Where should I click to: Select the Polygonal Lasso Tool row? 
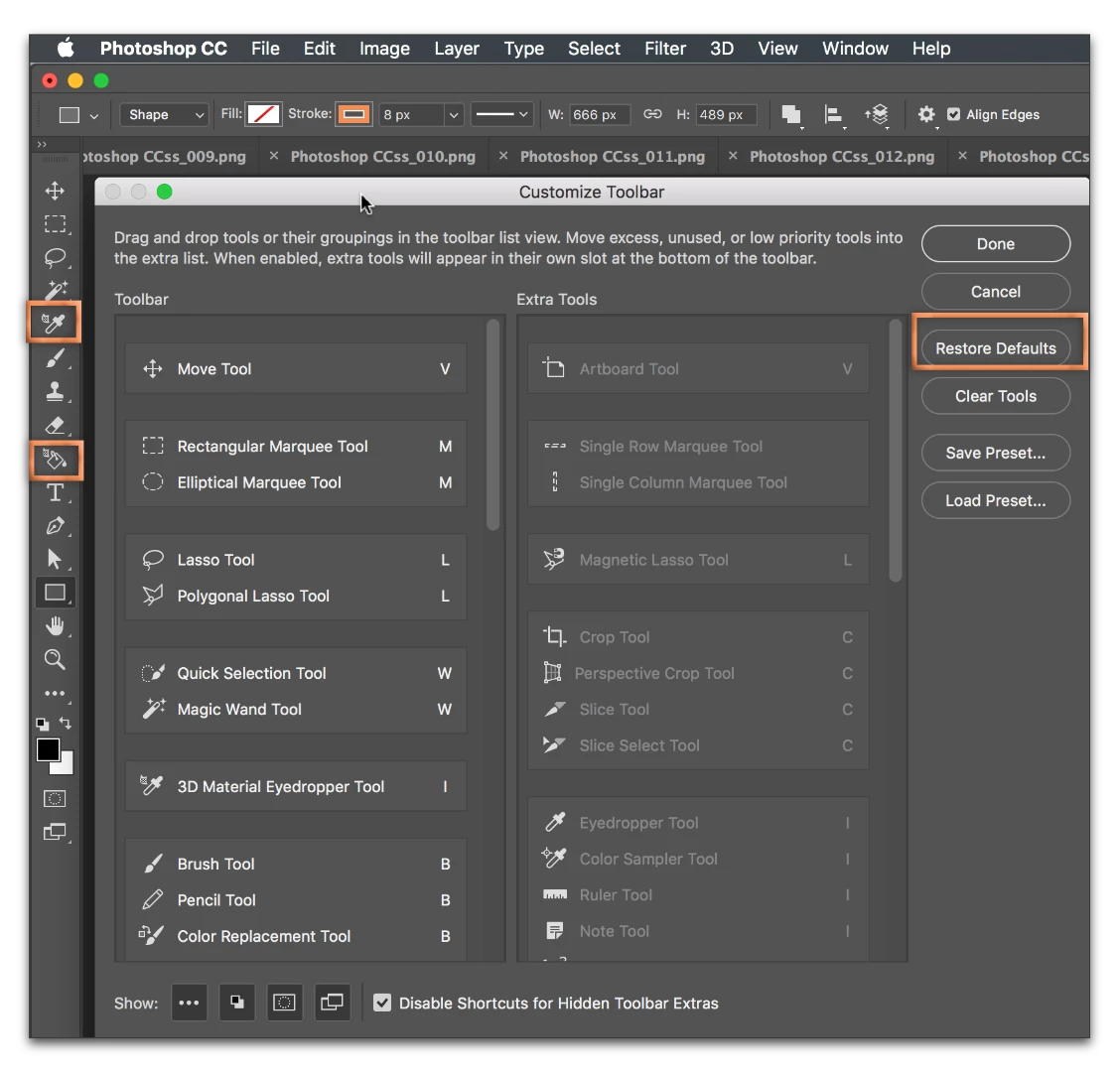tap(296, 596)
